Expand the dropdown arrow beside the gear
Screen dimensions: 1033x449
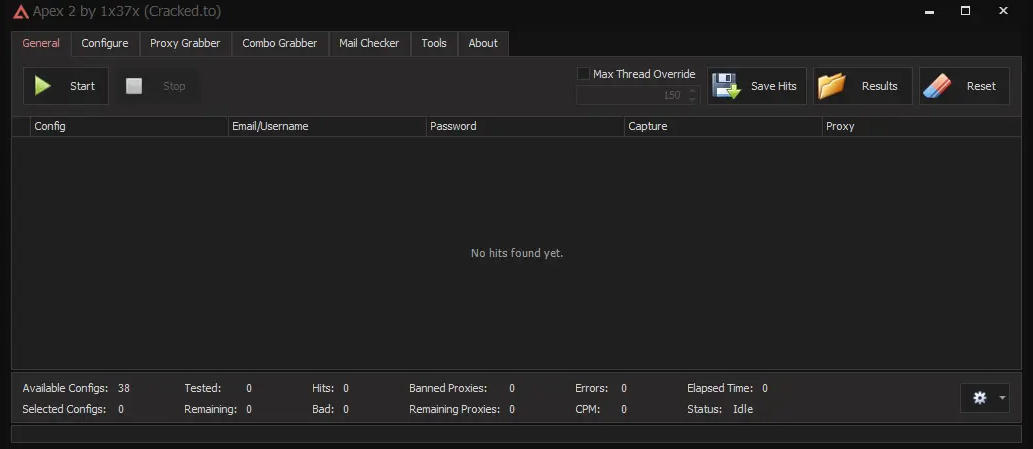(x=1002, y=398)
